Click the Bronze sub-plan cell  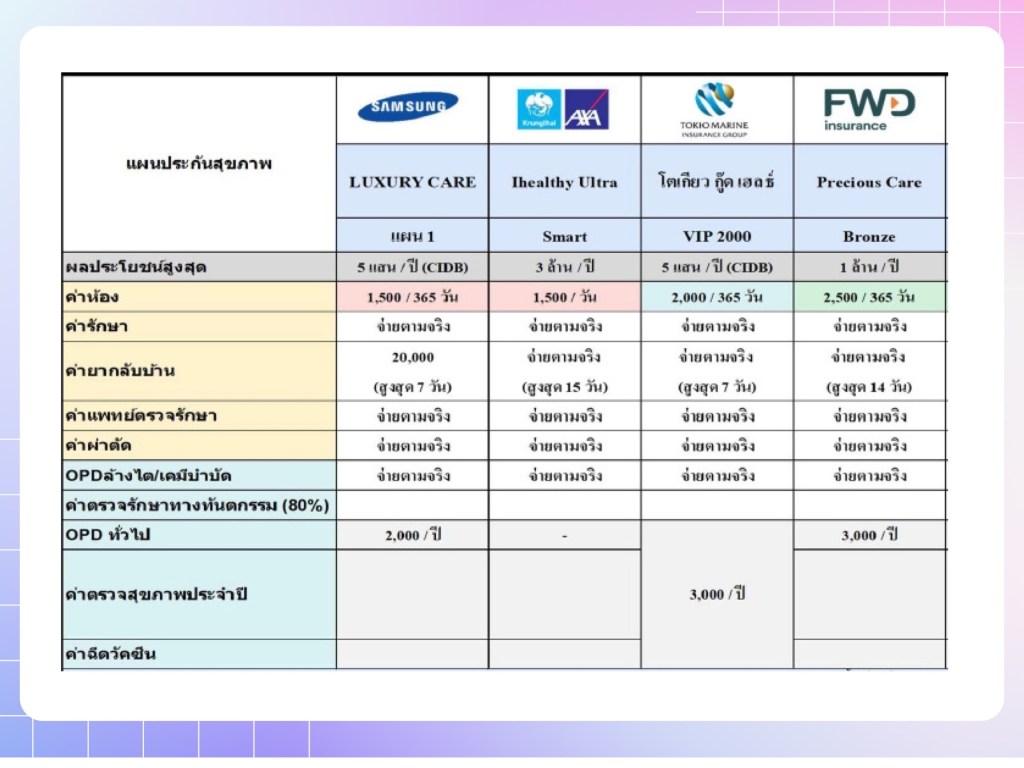868,237
